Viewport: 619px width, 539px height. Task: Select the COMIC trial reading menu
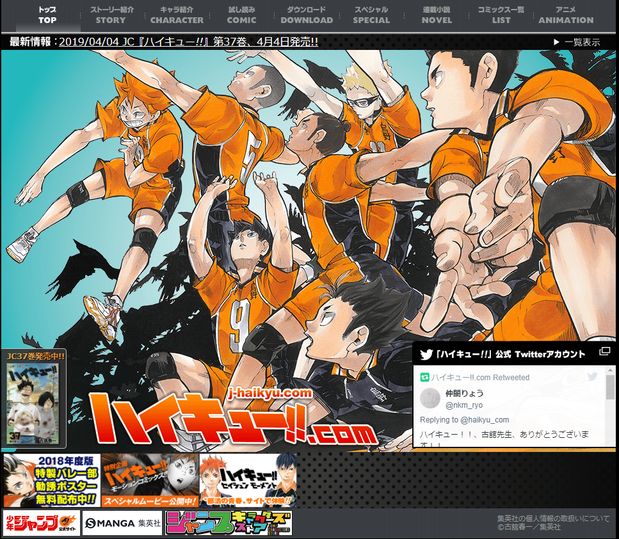tap(242, 16)
